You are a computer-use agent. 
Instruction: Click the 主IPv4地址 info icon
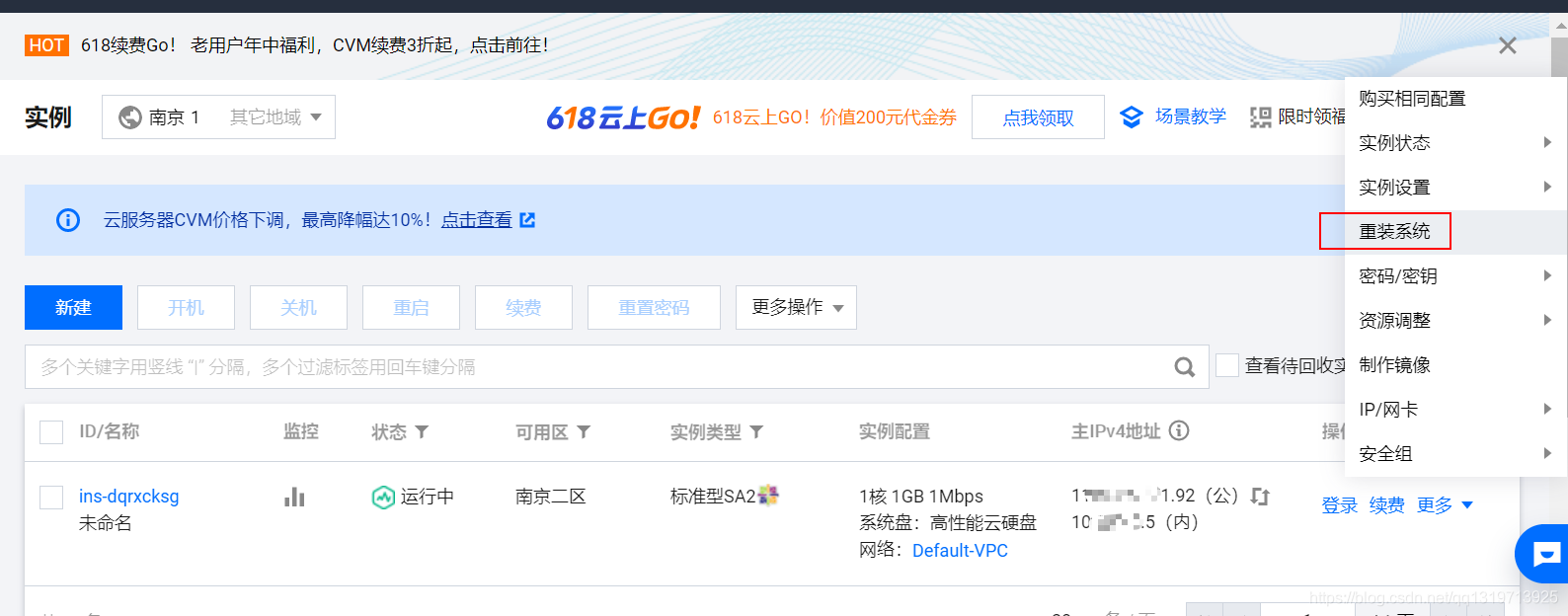click(1179, 430)
